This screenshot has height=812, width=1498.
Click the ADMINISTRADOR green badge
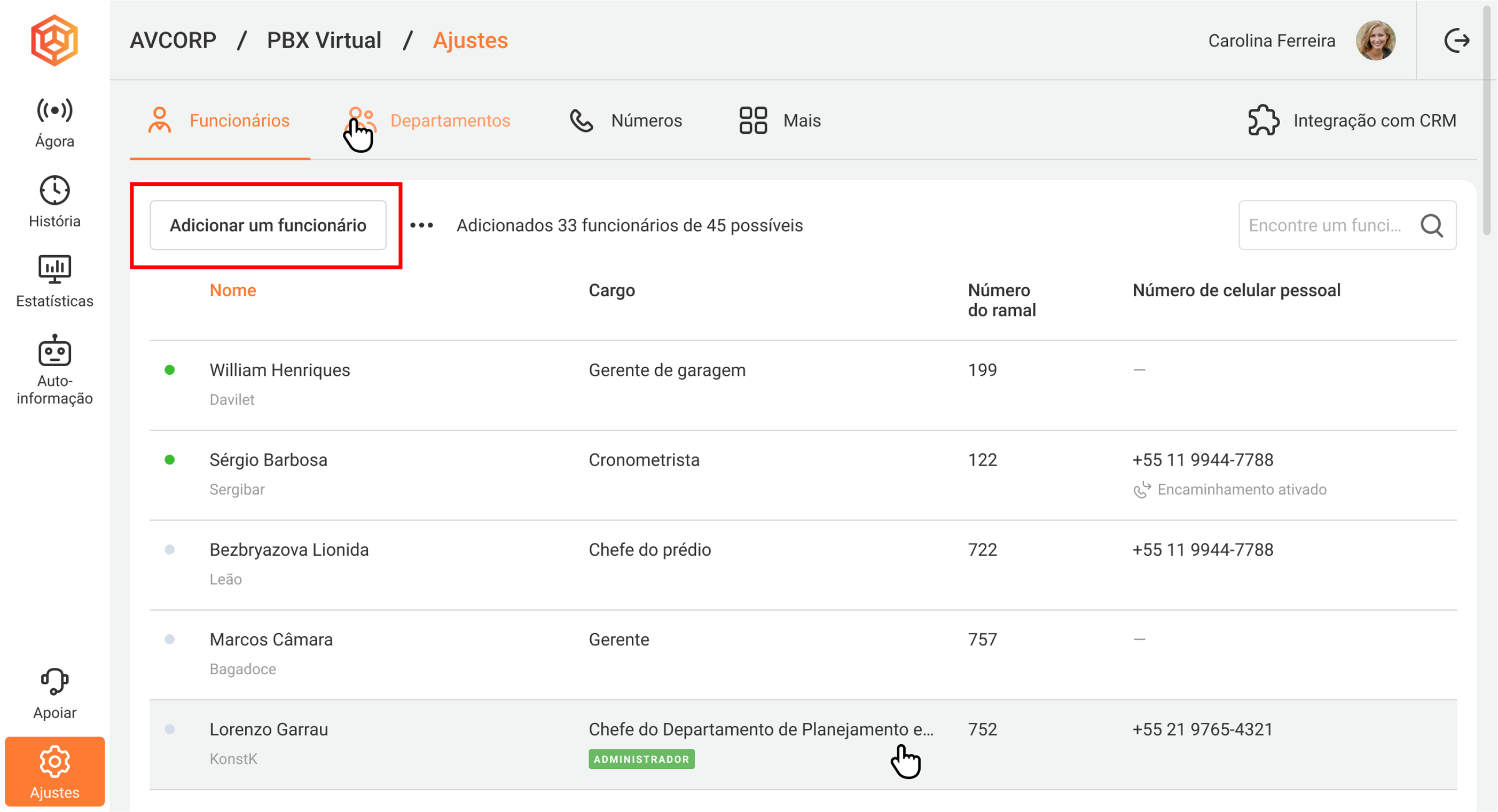point(641,759)
